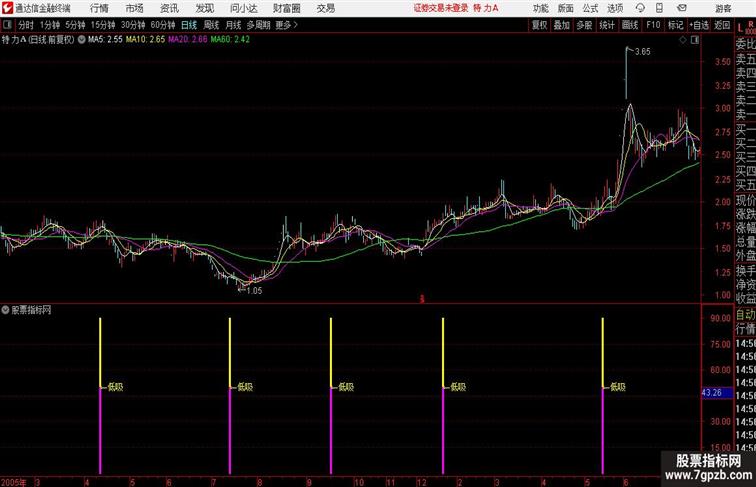Open the 公式 menu
The height and width of the screenshot is (487, 756).
pyautogui.click(x=590, y=8)
